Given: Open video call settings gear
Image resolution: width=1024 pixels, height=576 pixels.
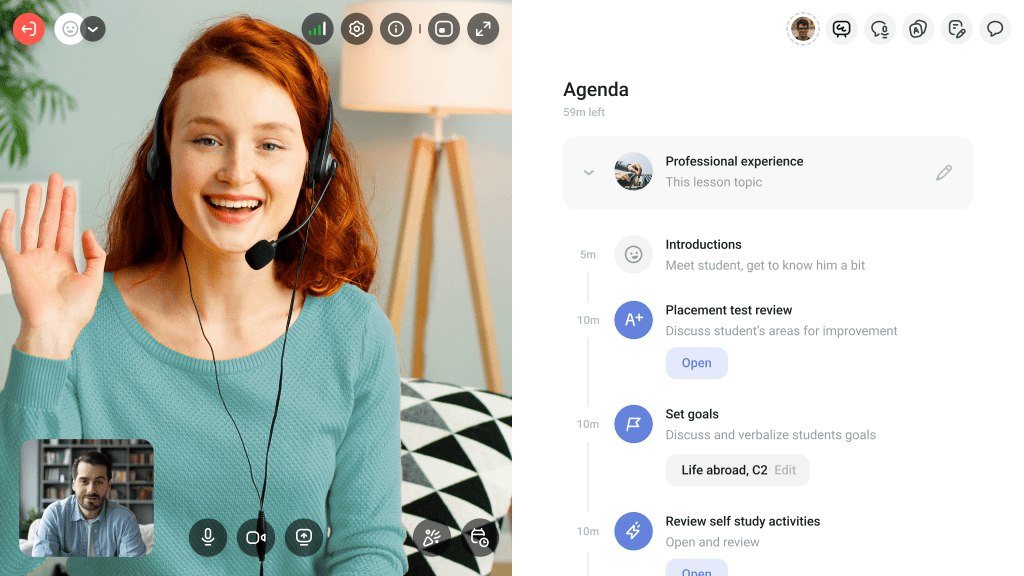Looking at the screenshot, I should click(357, 29).
